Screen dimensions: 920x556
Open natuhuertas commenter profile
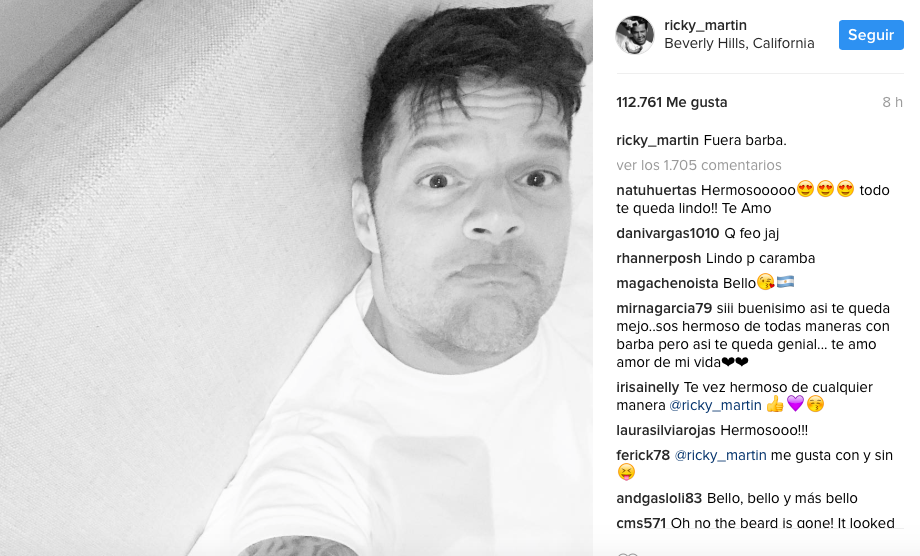(x=656, y=191)
